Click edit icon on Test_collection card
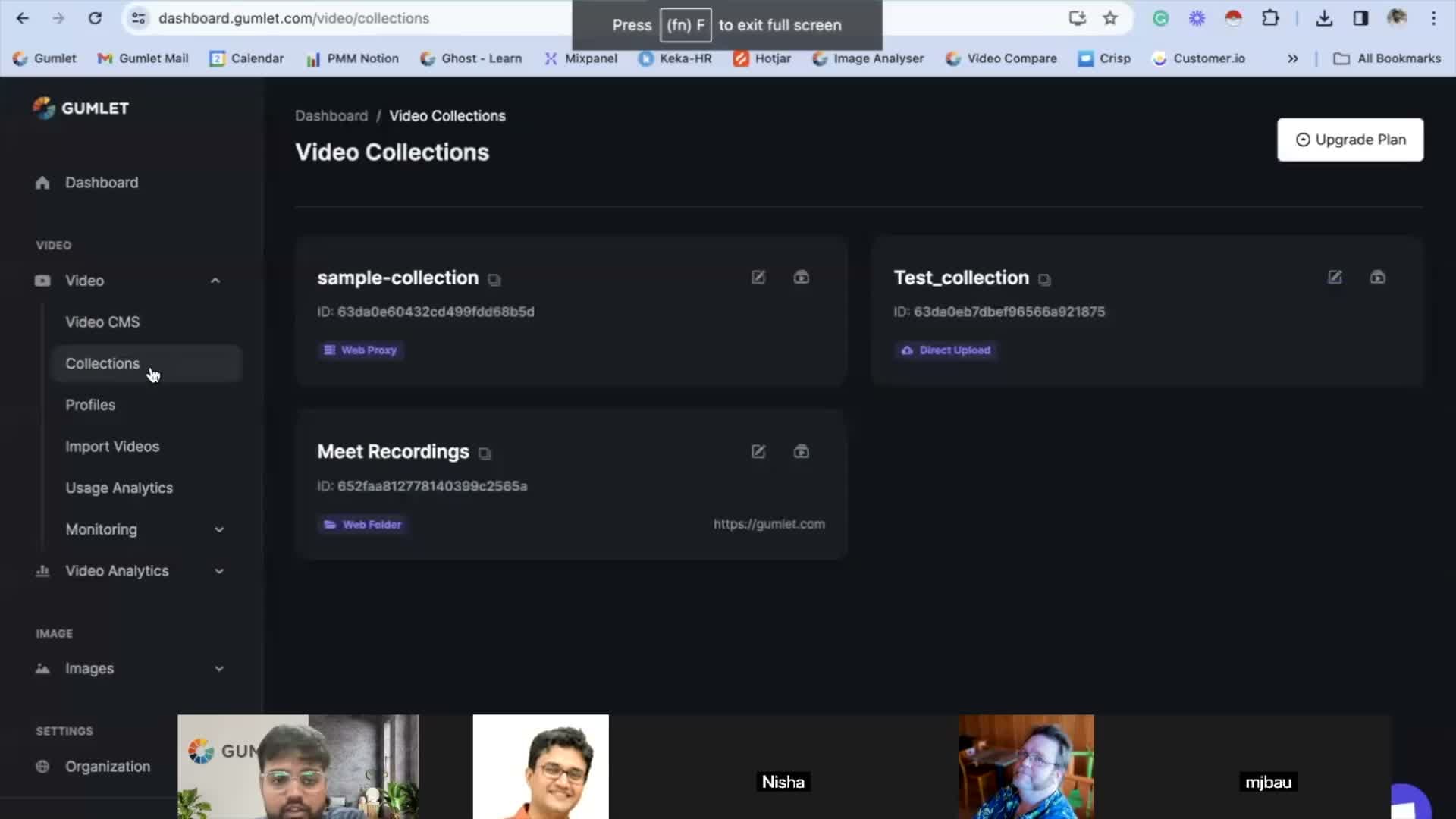Screen dimensions: 1456x819 pos(1335,278)
